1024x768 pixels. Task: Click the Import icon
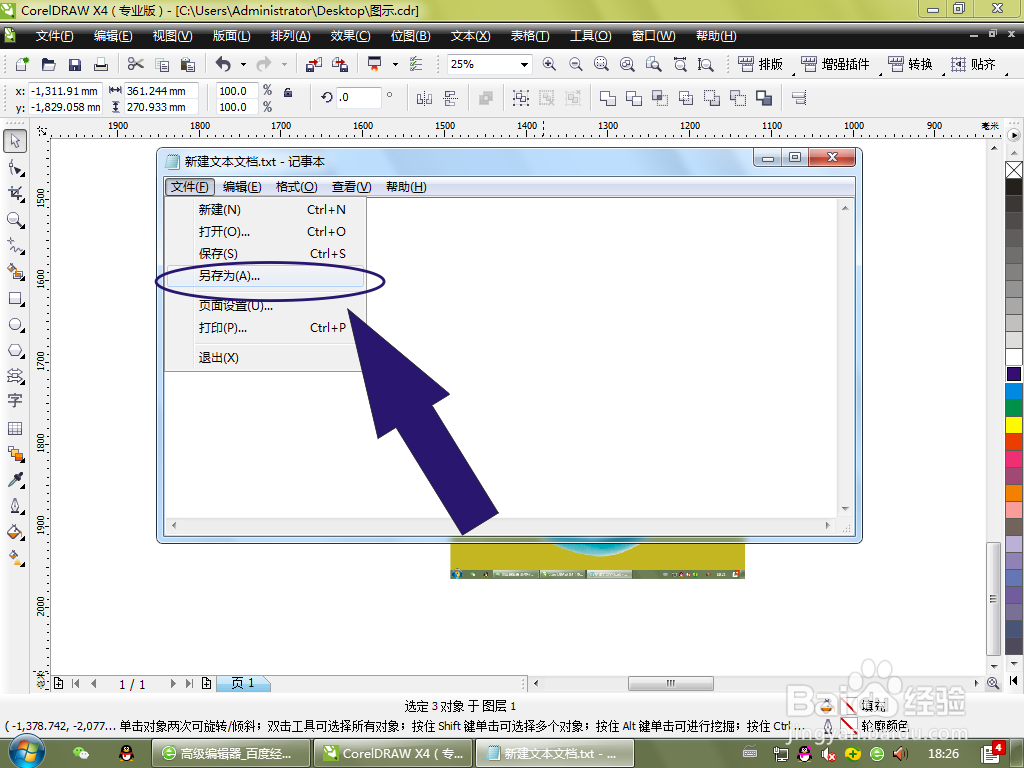point(314,64)
